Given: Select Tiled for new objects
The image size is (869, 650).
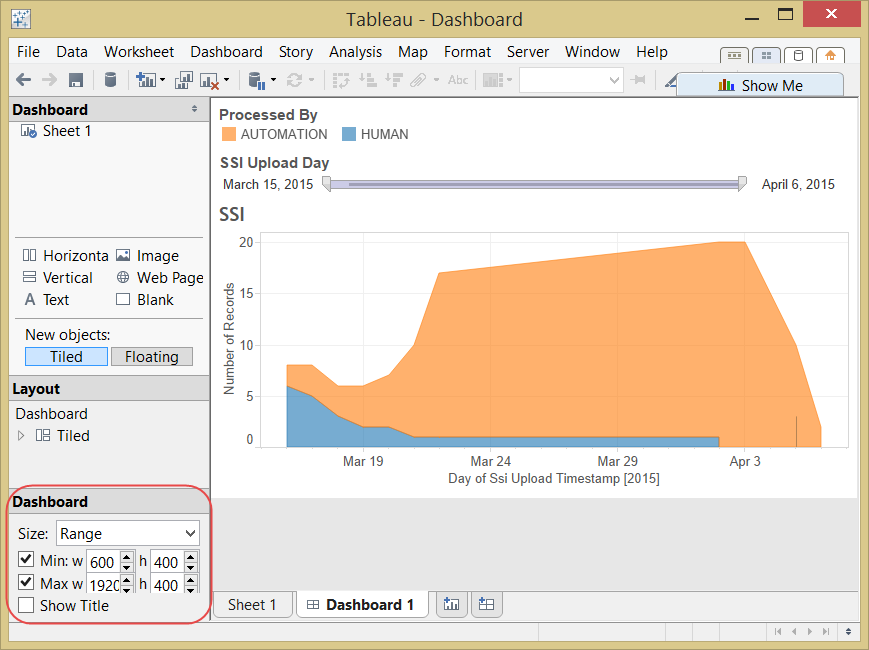Looking at the screenshot, I should pyautogui.click(x=67, y=356).
